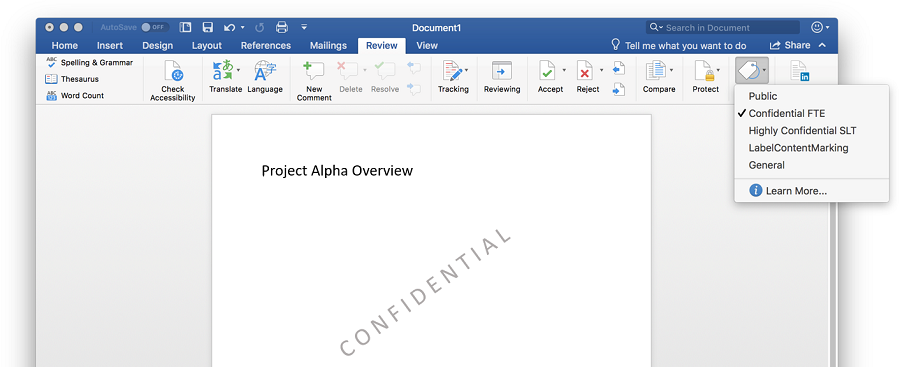The width and height of the screenshot is (900, 367).
Task: Switch to the Mailings tab
Action: 328,45
